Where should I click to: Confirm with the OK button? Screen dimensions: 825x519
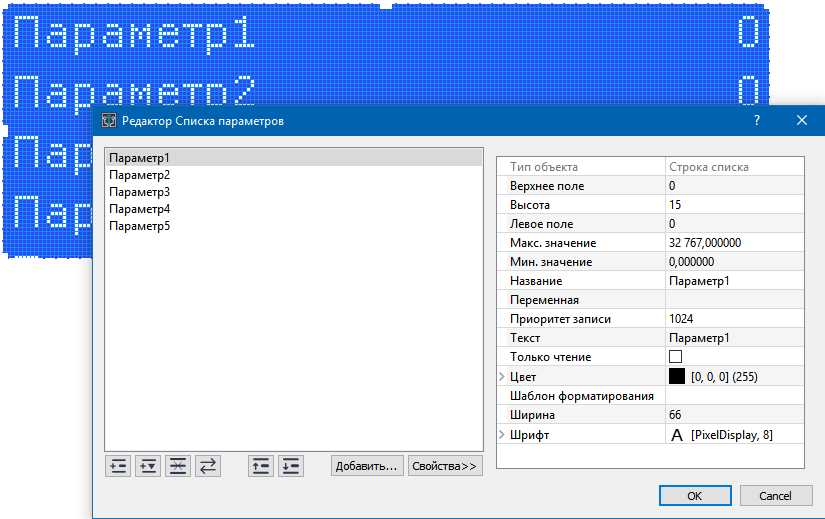tap(695, 496)
